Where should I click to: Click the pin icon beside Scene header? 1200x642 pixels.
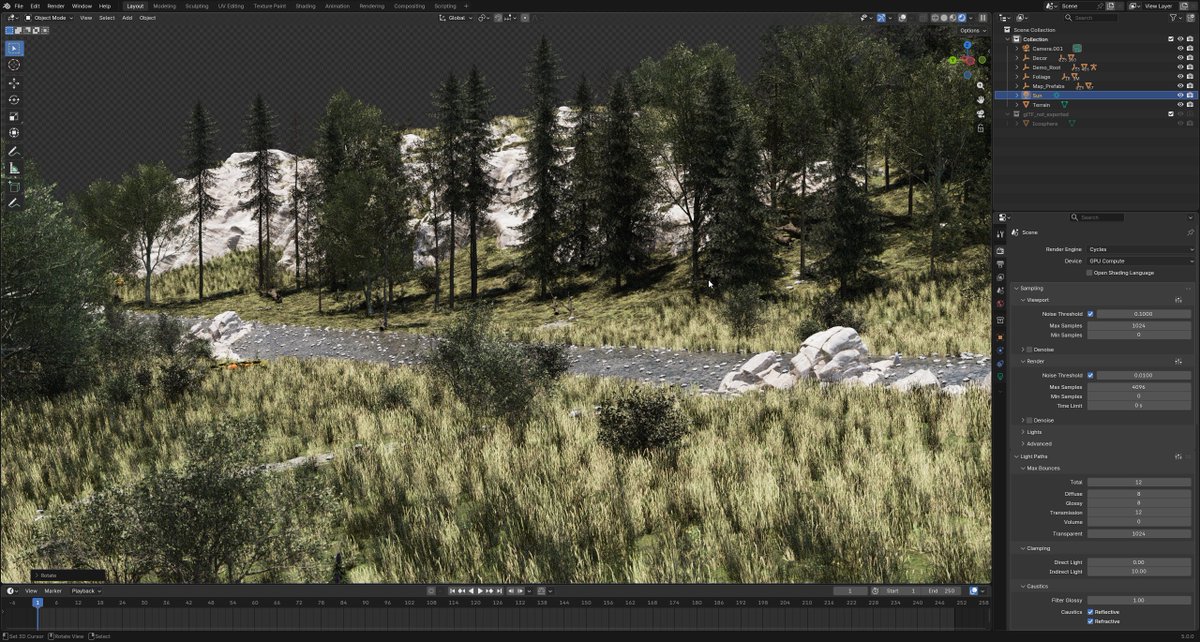[1190, 232]
